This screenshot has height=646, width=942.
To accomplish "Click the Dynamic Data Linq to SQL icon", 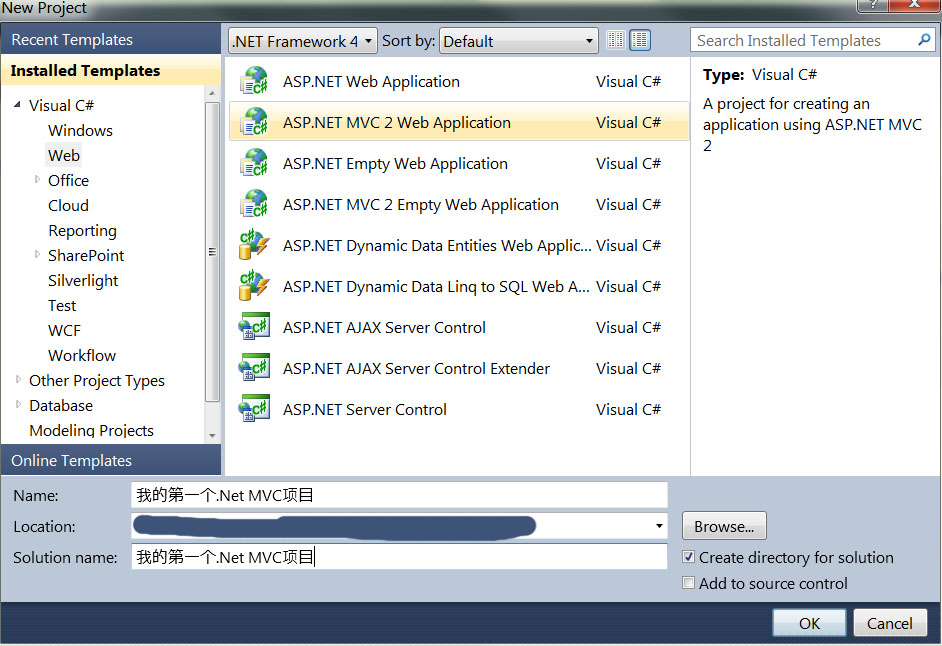I will coord(254,285).
